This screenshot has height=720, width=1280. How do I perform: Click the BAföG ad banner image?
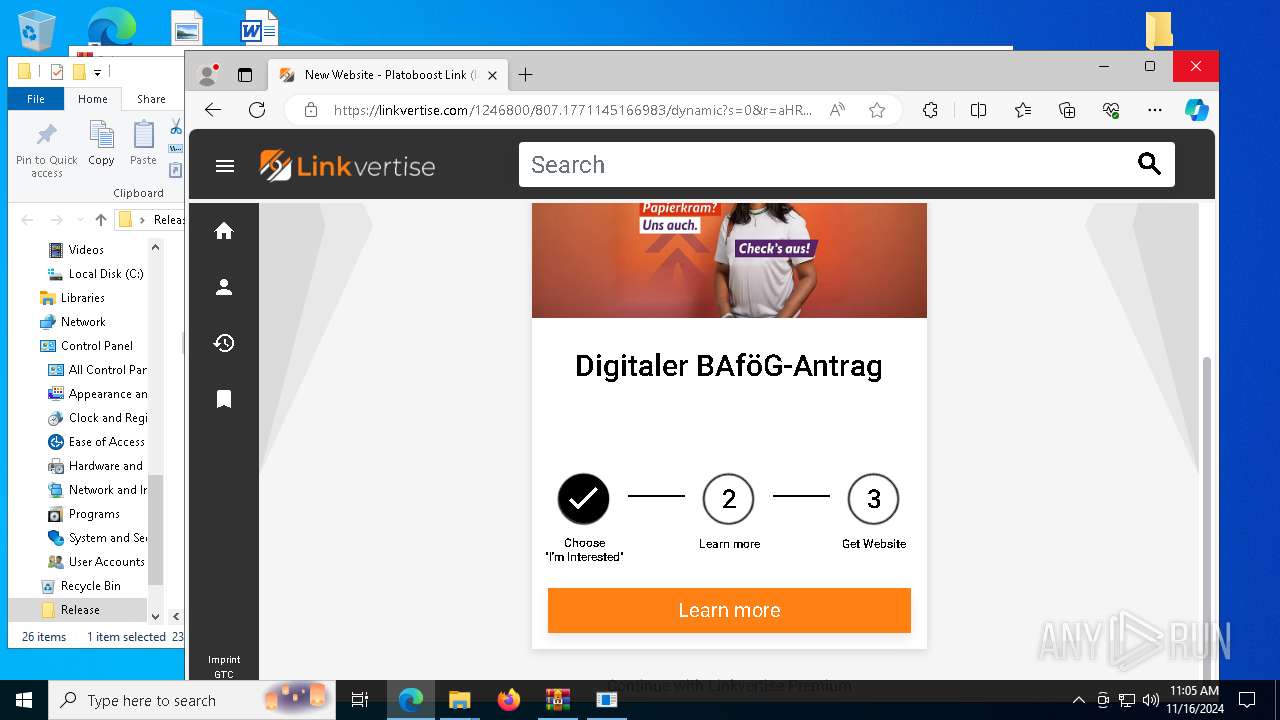pos(729,260)
